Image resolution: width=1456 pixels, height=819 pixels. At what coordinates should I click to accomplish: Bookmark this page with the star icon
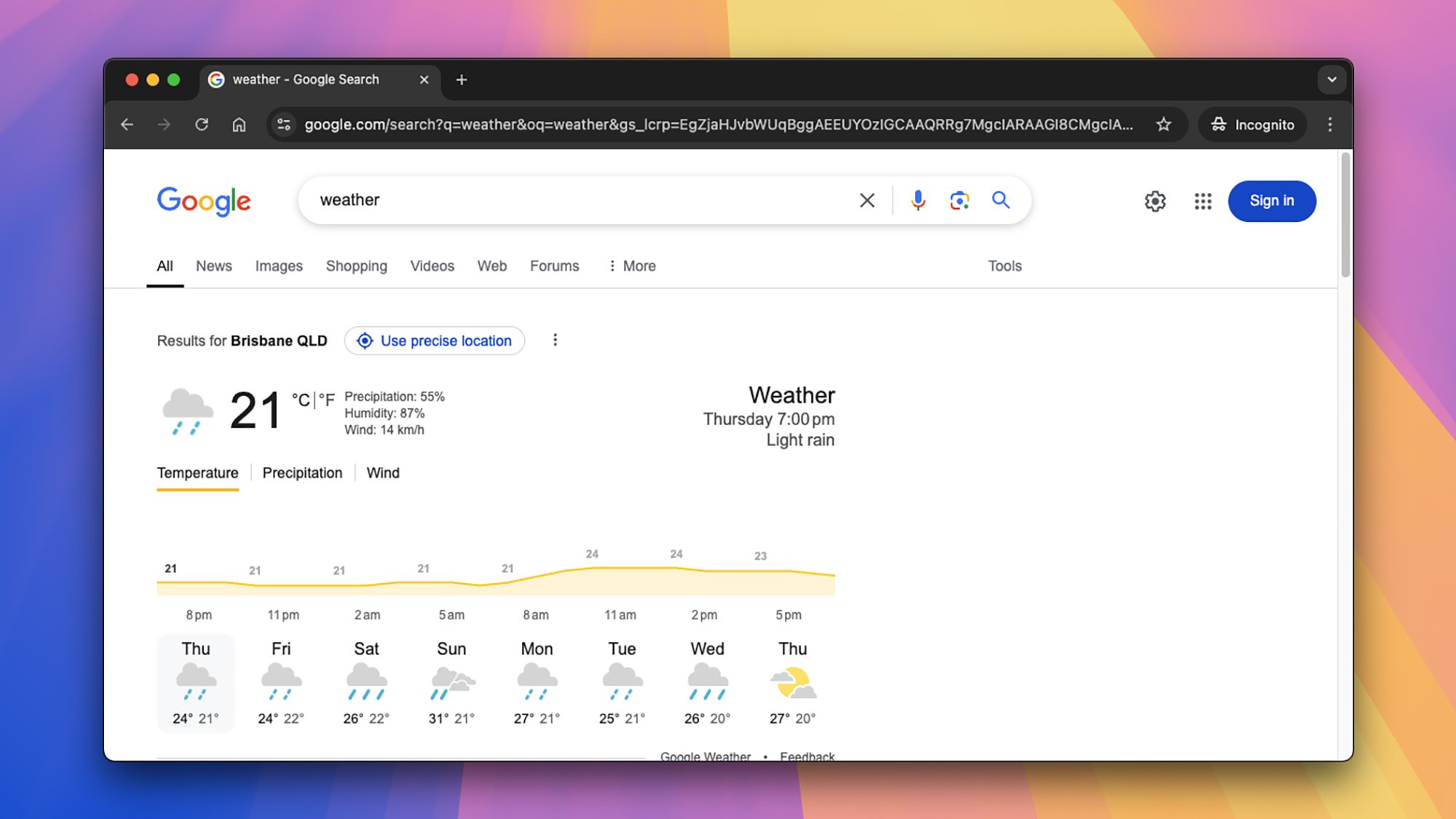[x=1163, y=124]
